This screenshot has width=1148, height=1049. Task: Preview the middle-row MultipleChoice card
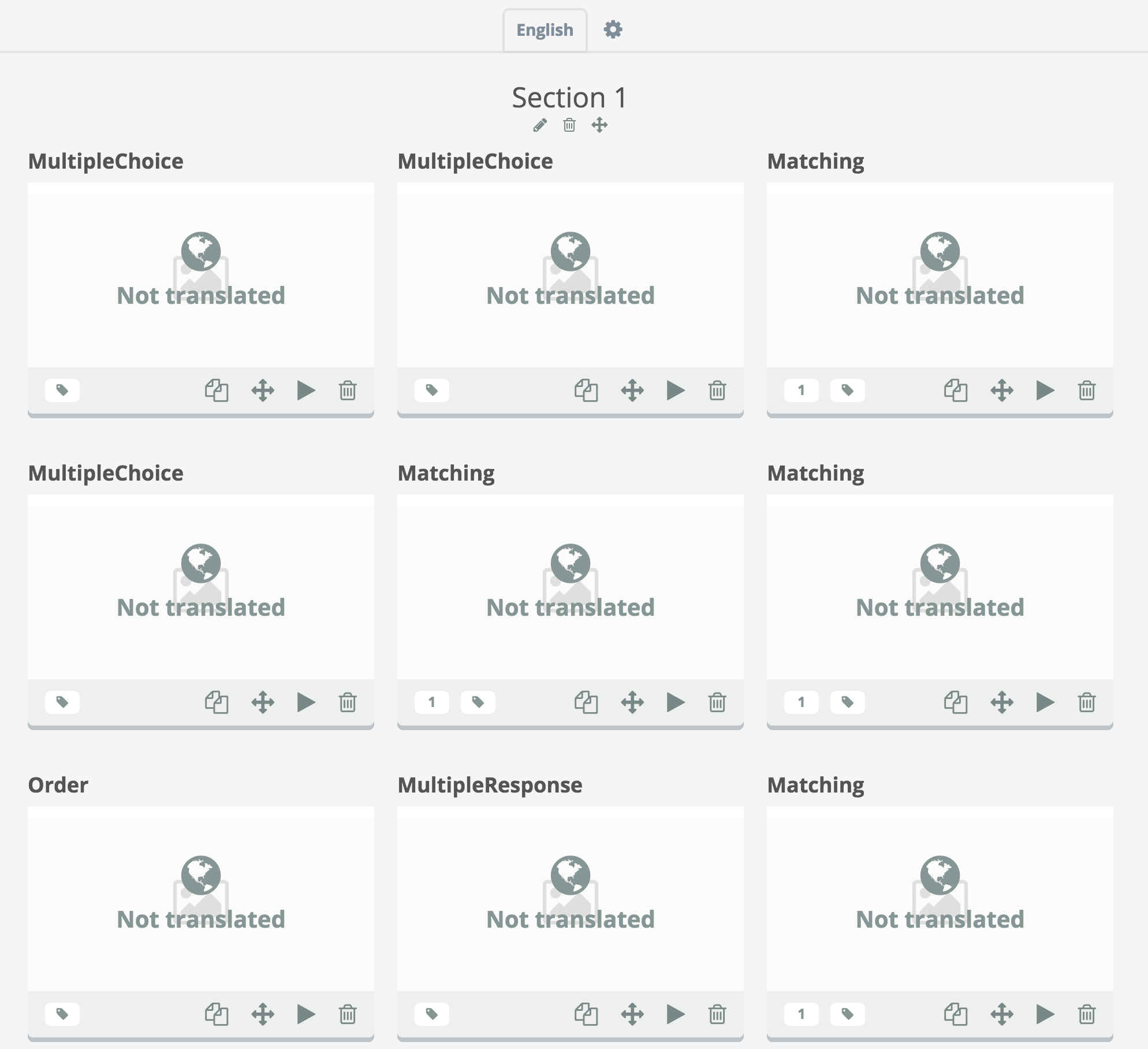(x=306, y=702)
